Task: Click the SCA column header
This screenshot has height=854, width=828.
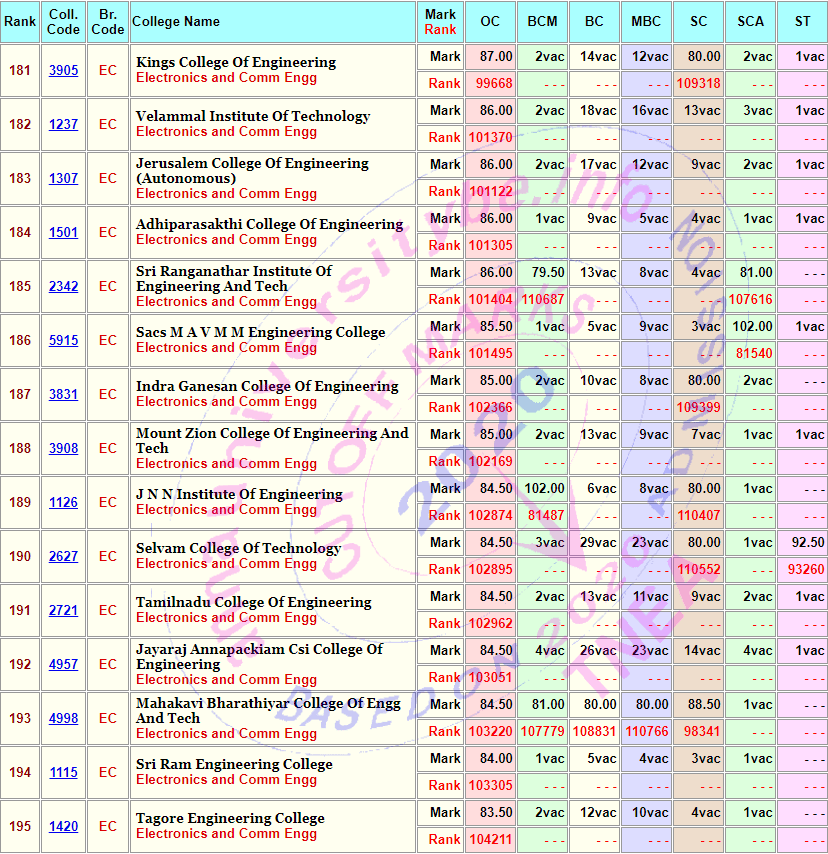Action: click(x=750, y=22)
